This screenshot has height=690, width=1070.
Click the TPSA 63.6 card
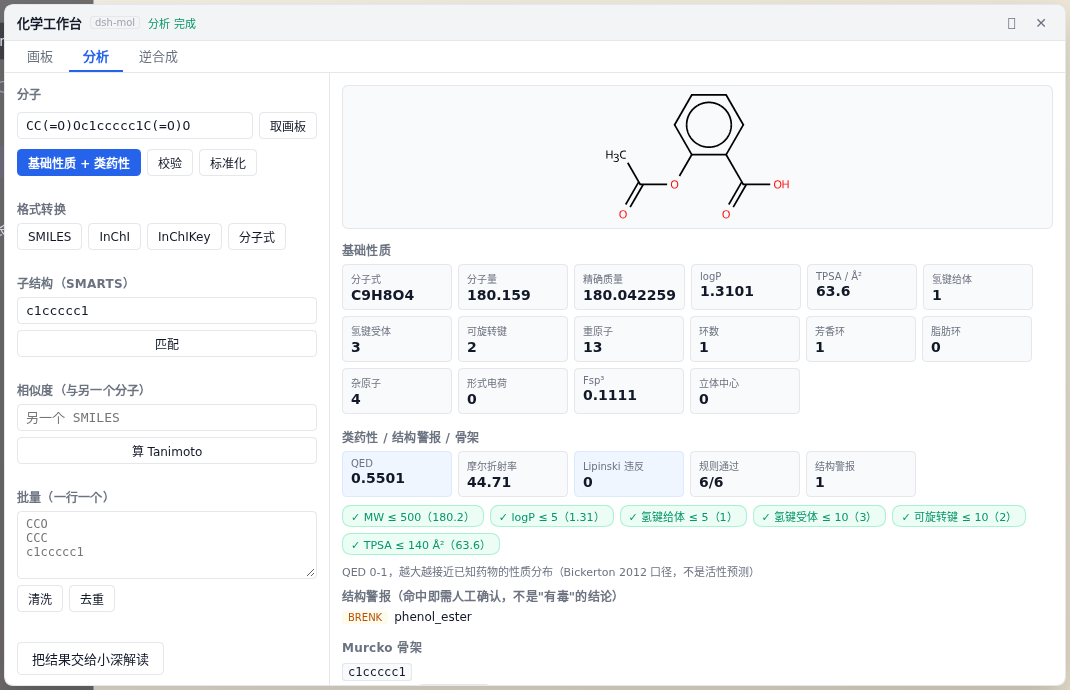[862, 287]
